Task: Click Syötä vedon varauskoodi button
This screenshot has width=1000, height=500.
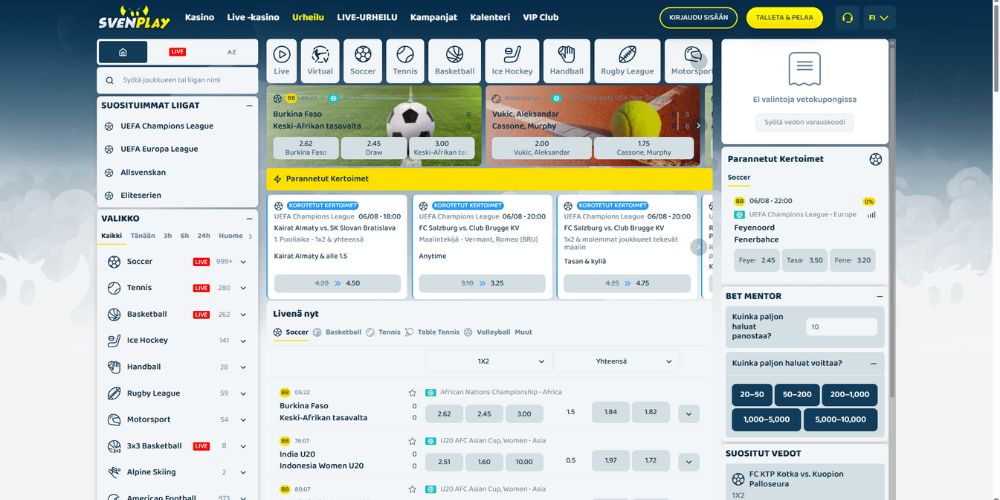Action: click(x=804, y=123)
